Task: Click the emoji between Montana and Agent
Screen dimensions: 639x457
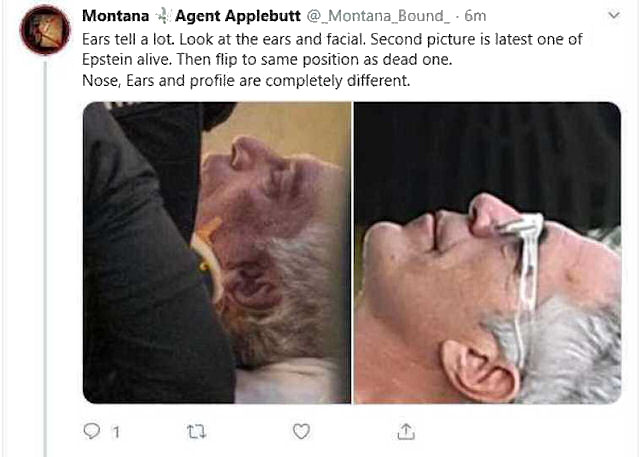Action: (162, 16)
